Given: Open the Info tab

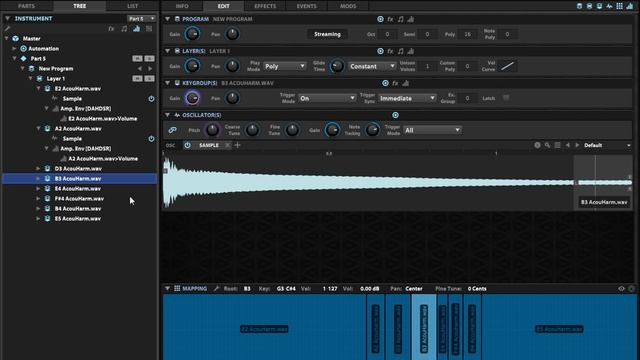Looking at the screenshot, I should pos(182,6).
